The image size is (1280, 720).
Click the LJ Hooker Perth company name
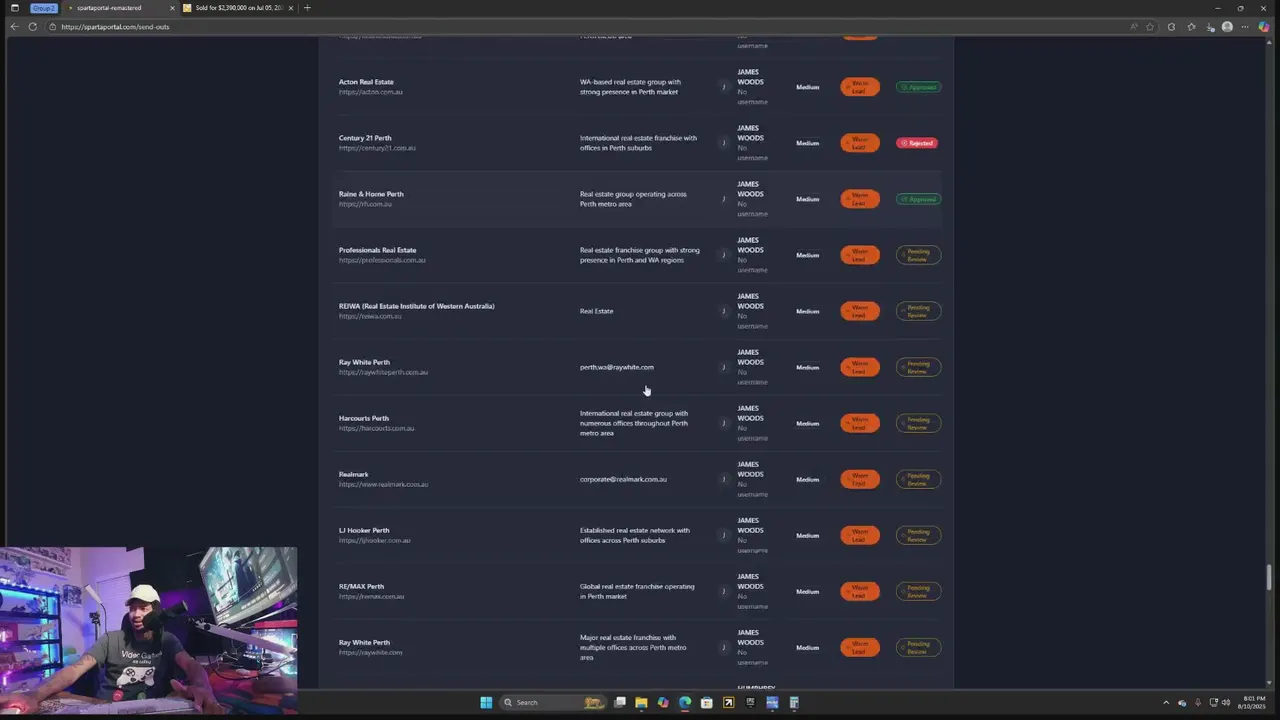[x=364, y=530]
